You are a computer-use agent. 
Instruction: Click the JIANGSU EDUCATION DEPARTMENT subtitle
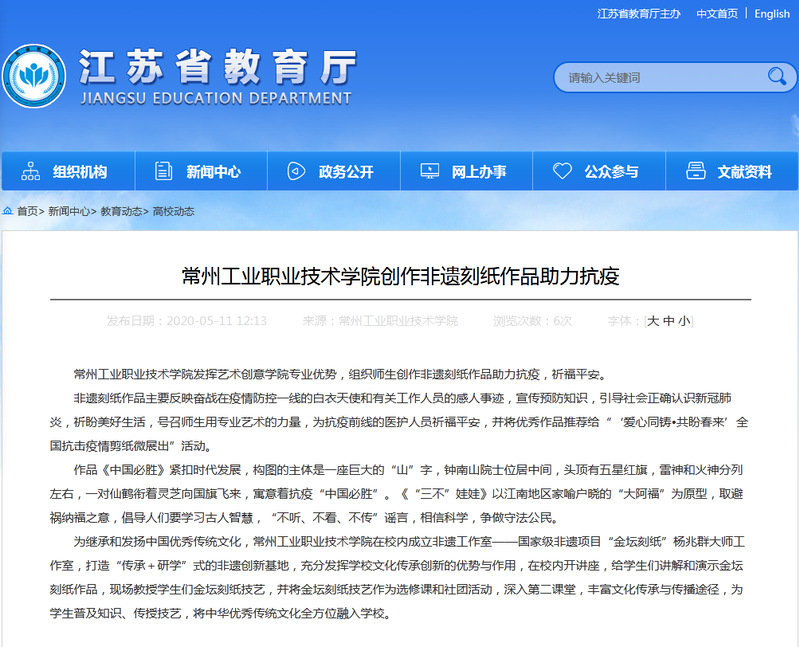216,98
